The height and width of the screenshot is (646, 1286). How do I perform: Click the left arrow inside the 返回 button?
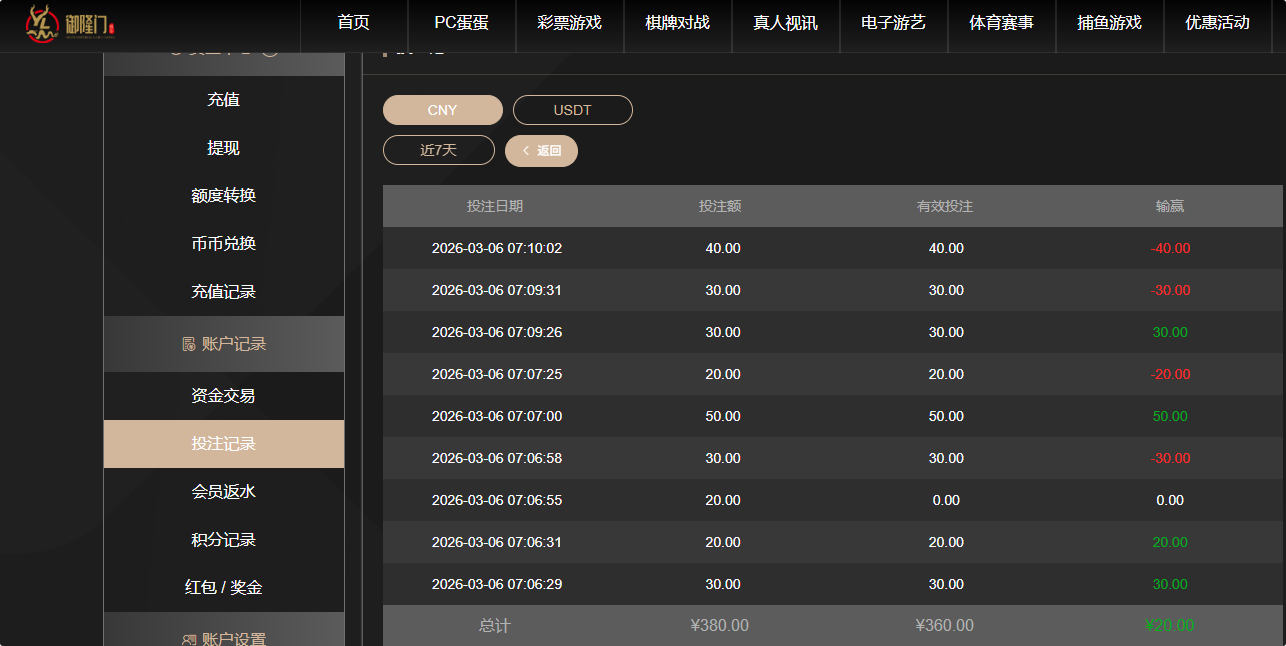tap(527, 150)
